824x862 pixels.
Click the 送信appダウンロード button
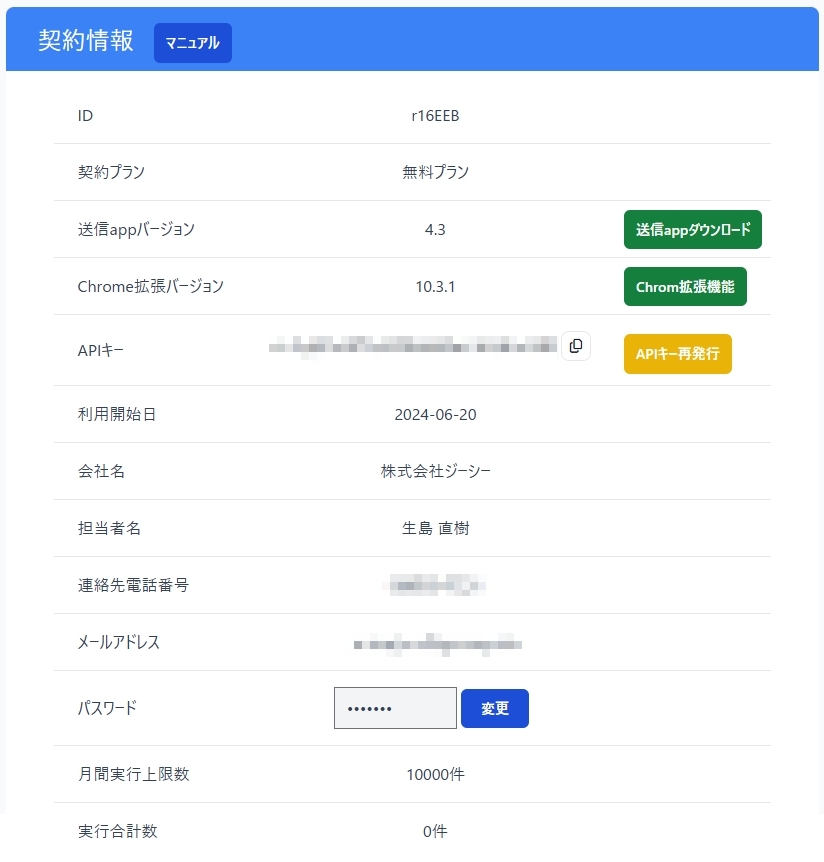(x=692, y=229)
